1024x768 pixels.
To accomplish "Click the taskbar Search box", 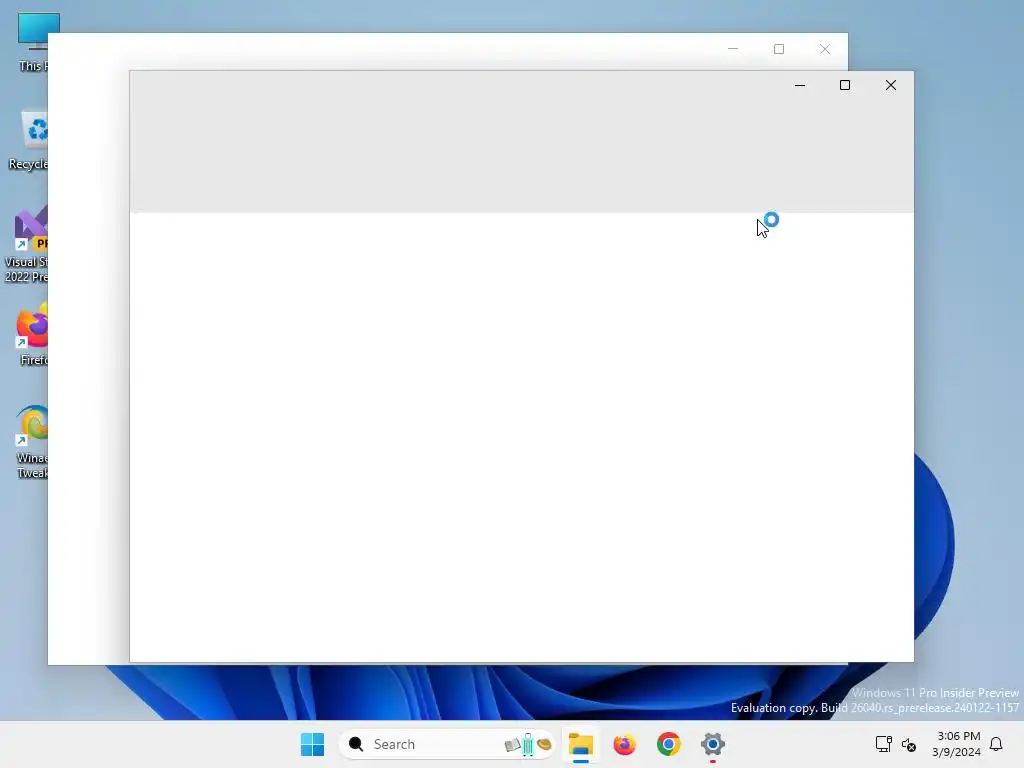I will coord(447,744).
